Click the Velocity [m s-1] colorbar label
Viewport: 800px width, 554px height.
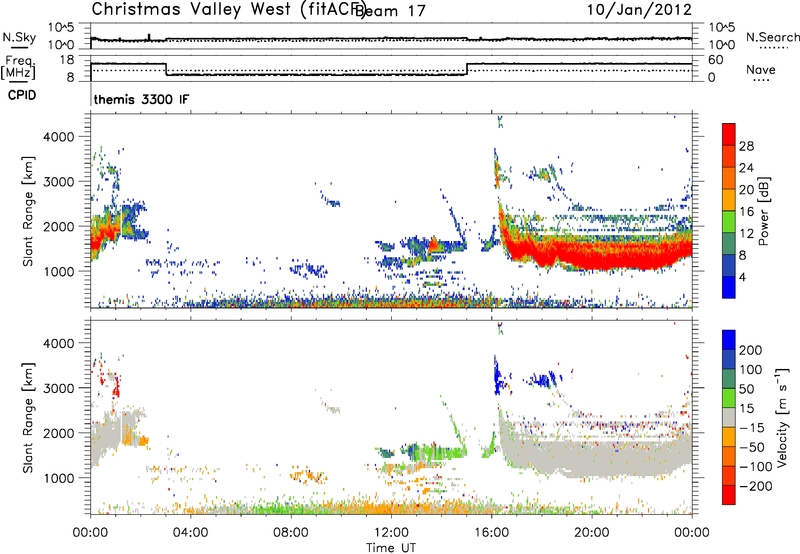tap(781, 417)
